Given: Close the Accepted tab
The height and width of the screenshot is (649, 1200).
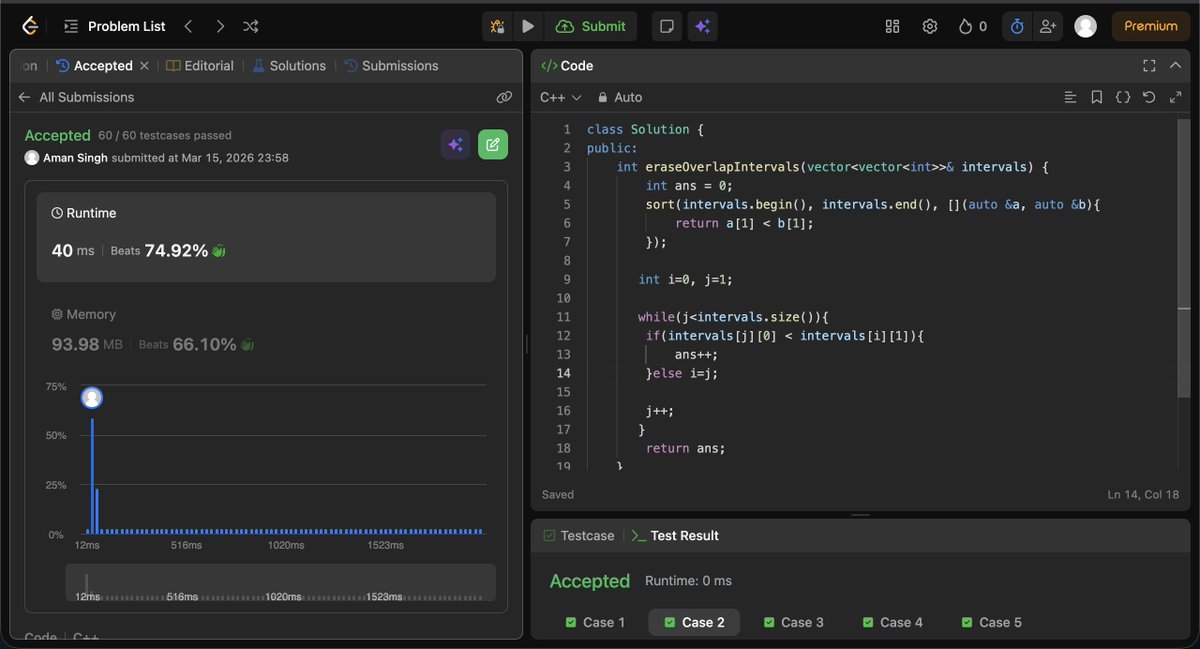Looking at the screenshot, I should pyautogui.click(x=144, y=66).
